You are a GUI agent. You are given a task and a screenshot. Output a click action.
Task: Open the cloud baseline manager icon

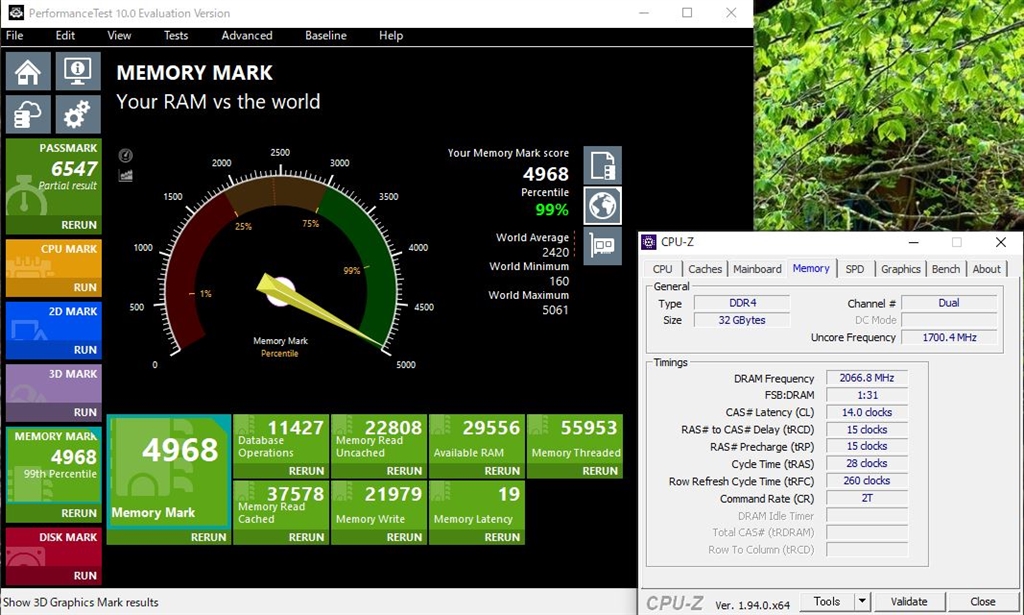click(x=27, y=115)
